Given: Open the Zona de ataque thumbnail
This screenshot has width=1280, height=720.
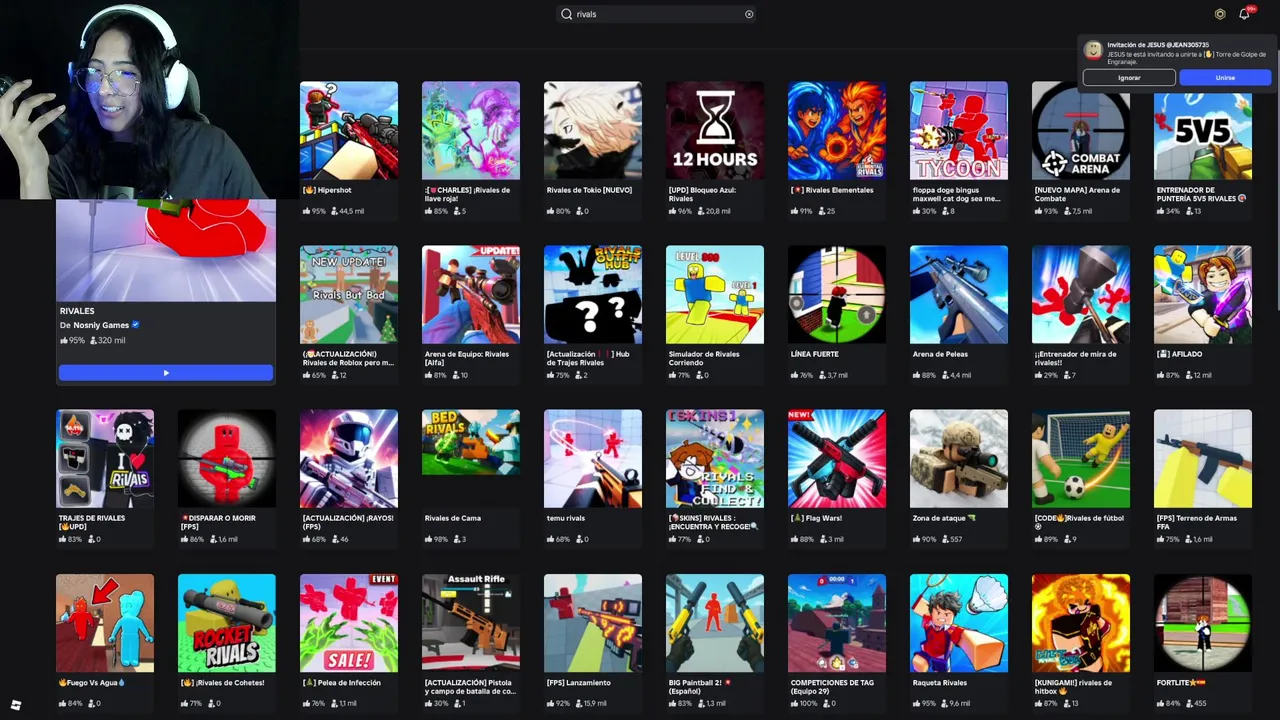Looking at the screenshot, I should pos(959,459).
